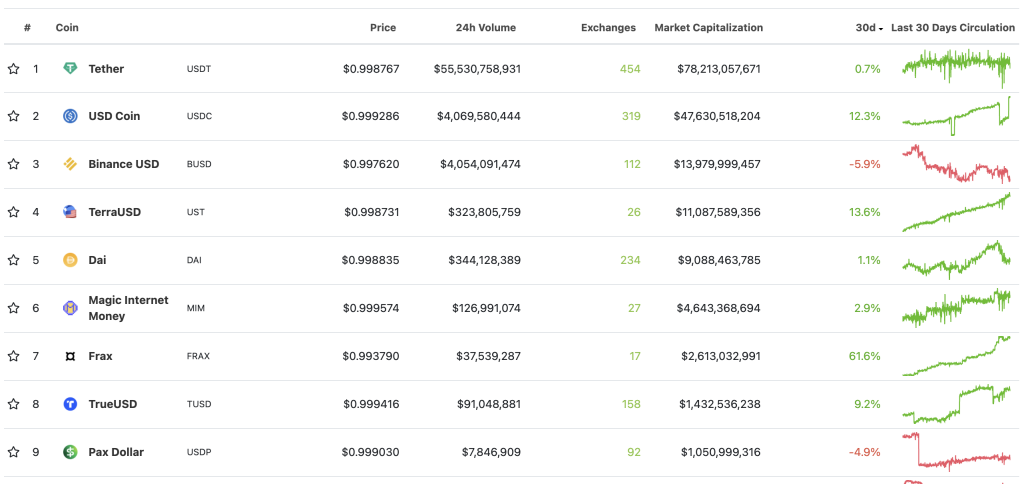This screenshot has height=484, width=1024.
Task: Click the Binance USD logo icon
Action: click(70, 164)
